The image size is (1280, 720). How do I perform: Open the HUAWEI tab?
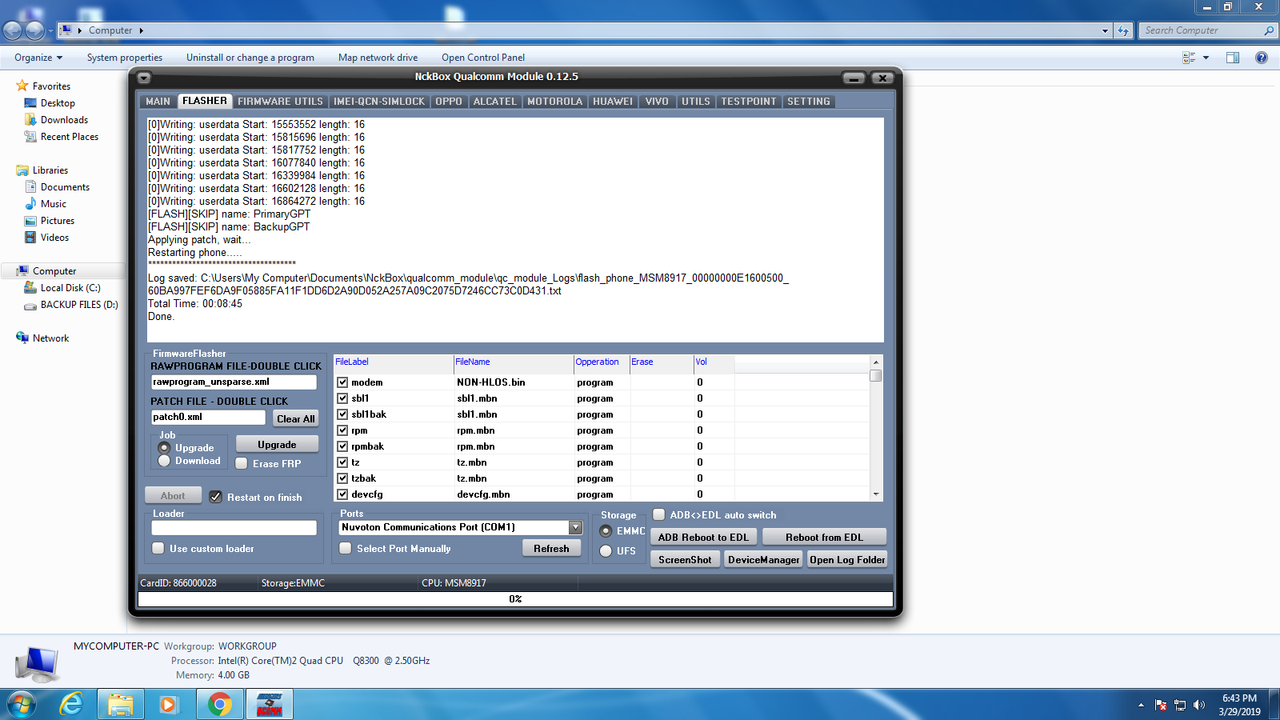tap(613, 102)
